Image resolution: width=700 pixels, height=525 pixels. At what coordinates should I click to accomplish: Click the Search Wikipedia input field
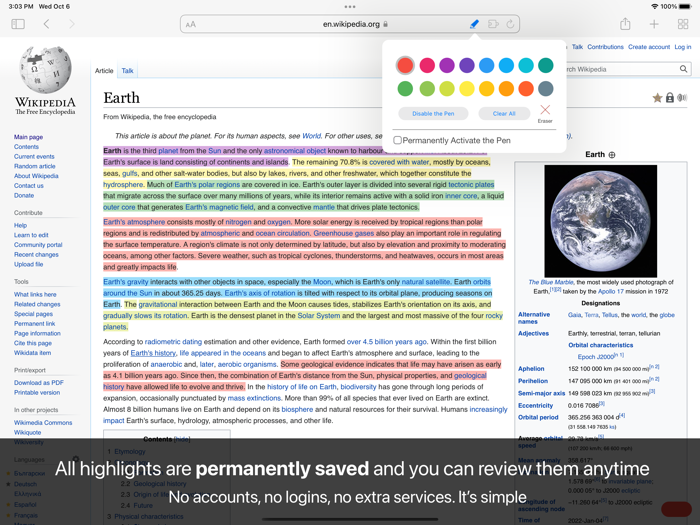623,69
